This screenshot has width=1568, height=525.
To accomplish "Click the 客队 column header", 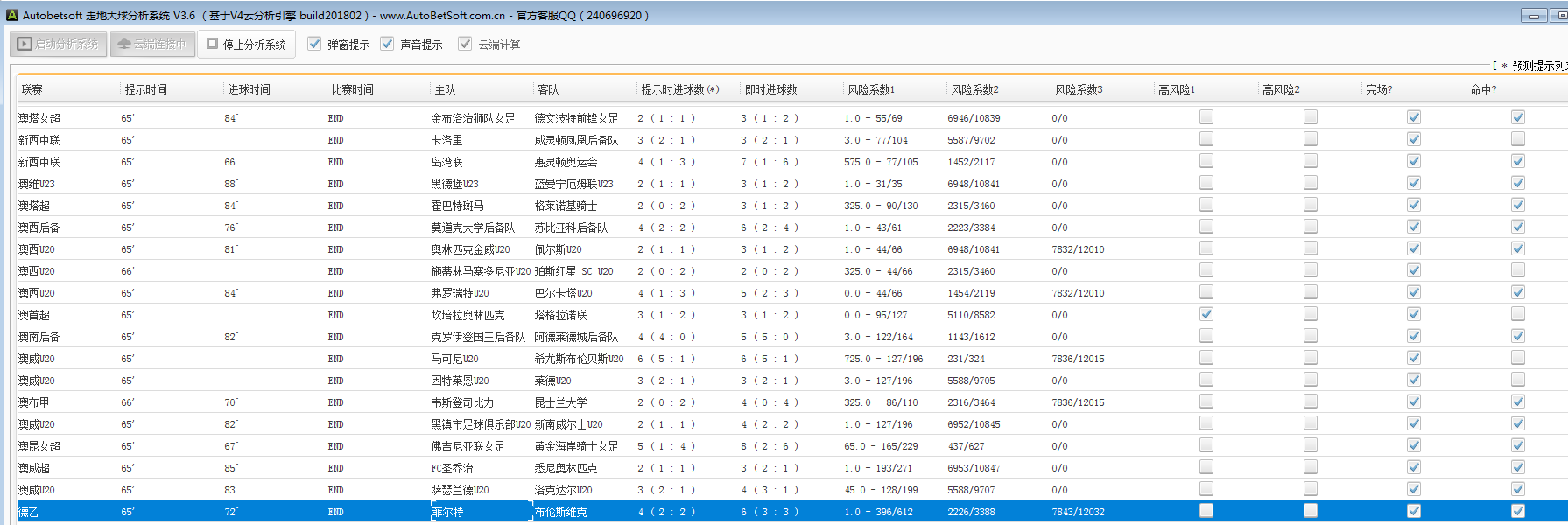I will pyautogui.click(x=548, y=89).
